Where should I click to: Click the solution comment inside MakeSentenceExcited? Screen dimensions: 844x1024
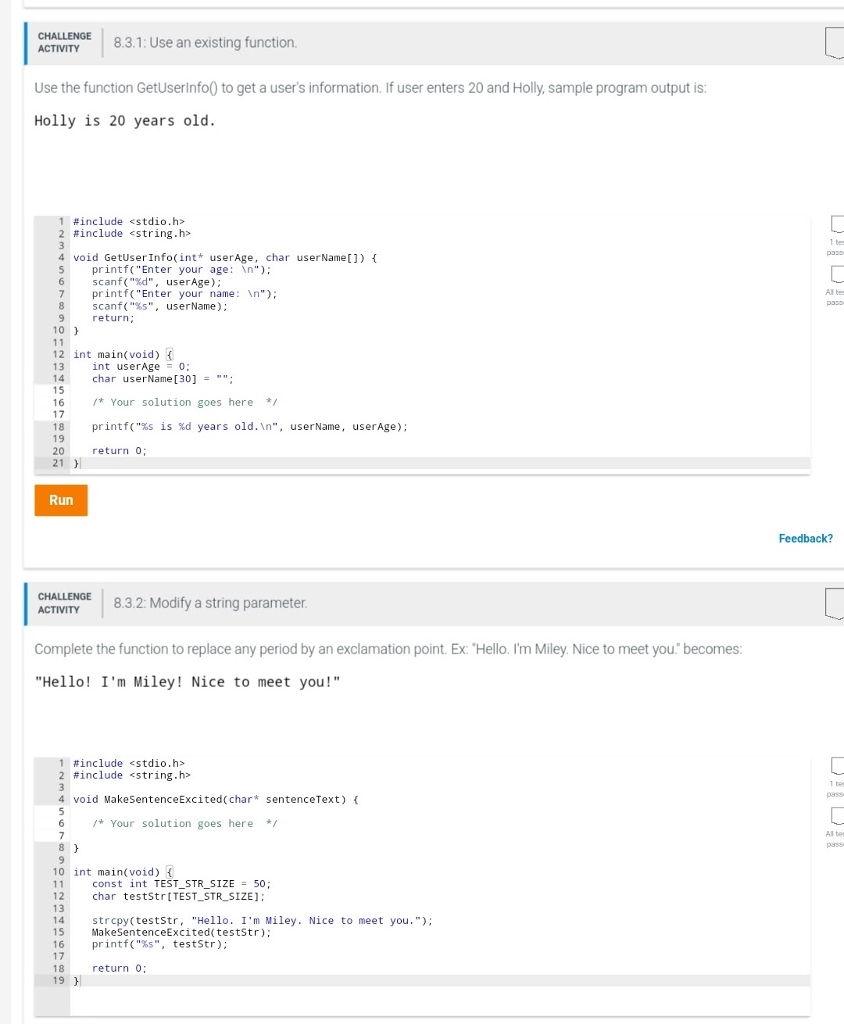click(184, 823)
